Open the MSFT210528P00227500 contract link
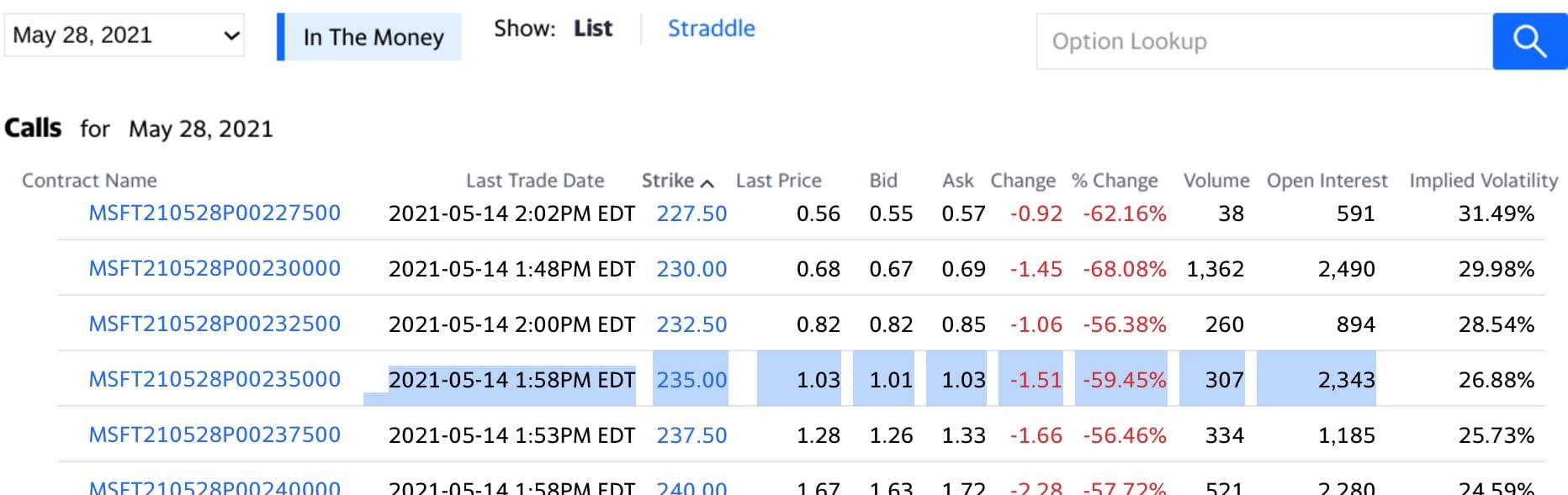1568x495 pixels. click(x=214, y=213)
